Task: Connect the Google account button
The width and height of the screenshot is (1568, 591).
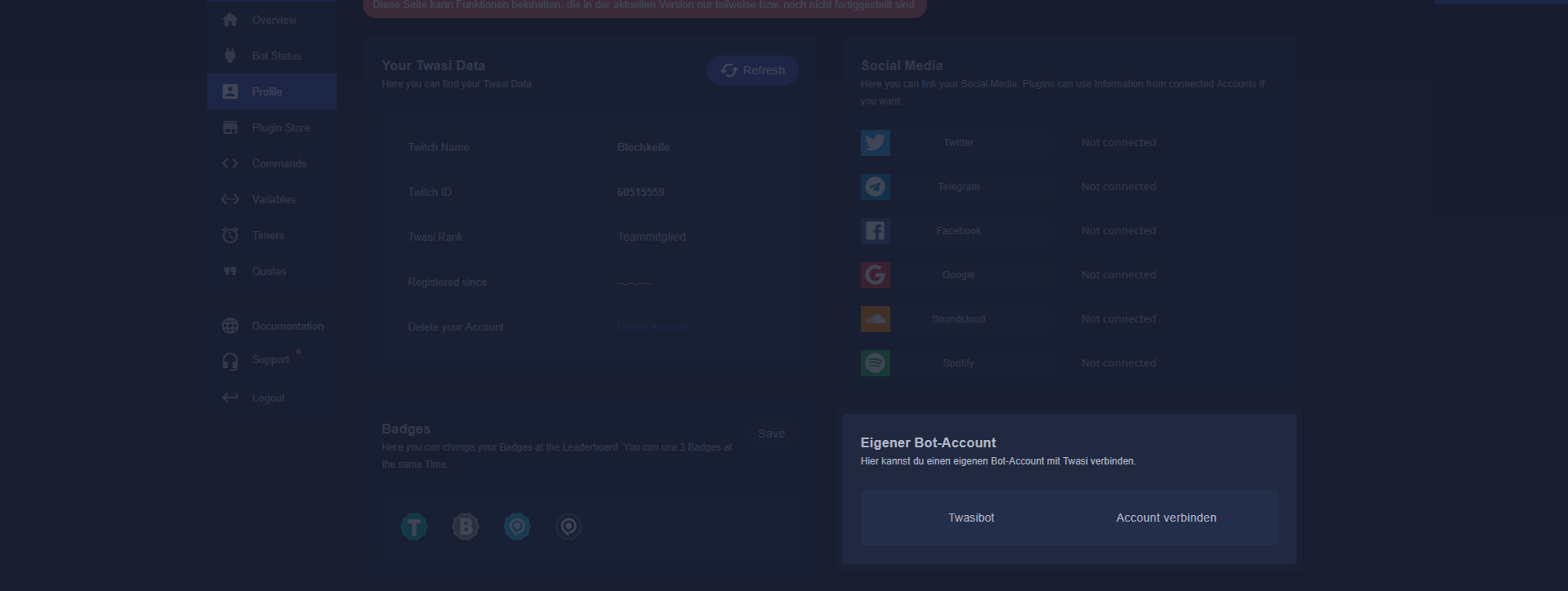Action: tap(958, 275)
